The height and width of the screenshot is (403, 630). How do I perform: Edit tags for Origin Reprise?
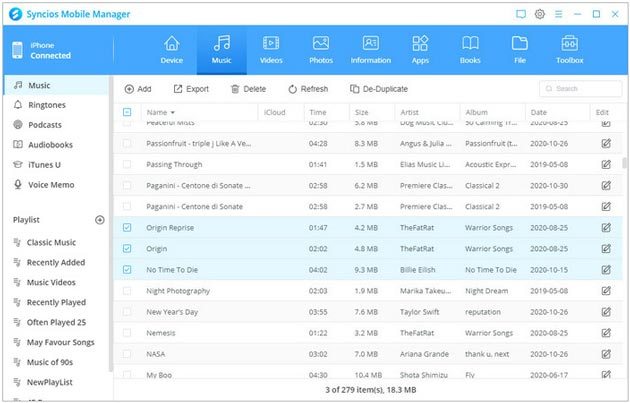606,227
